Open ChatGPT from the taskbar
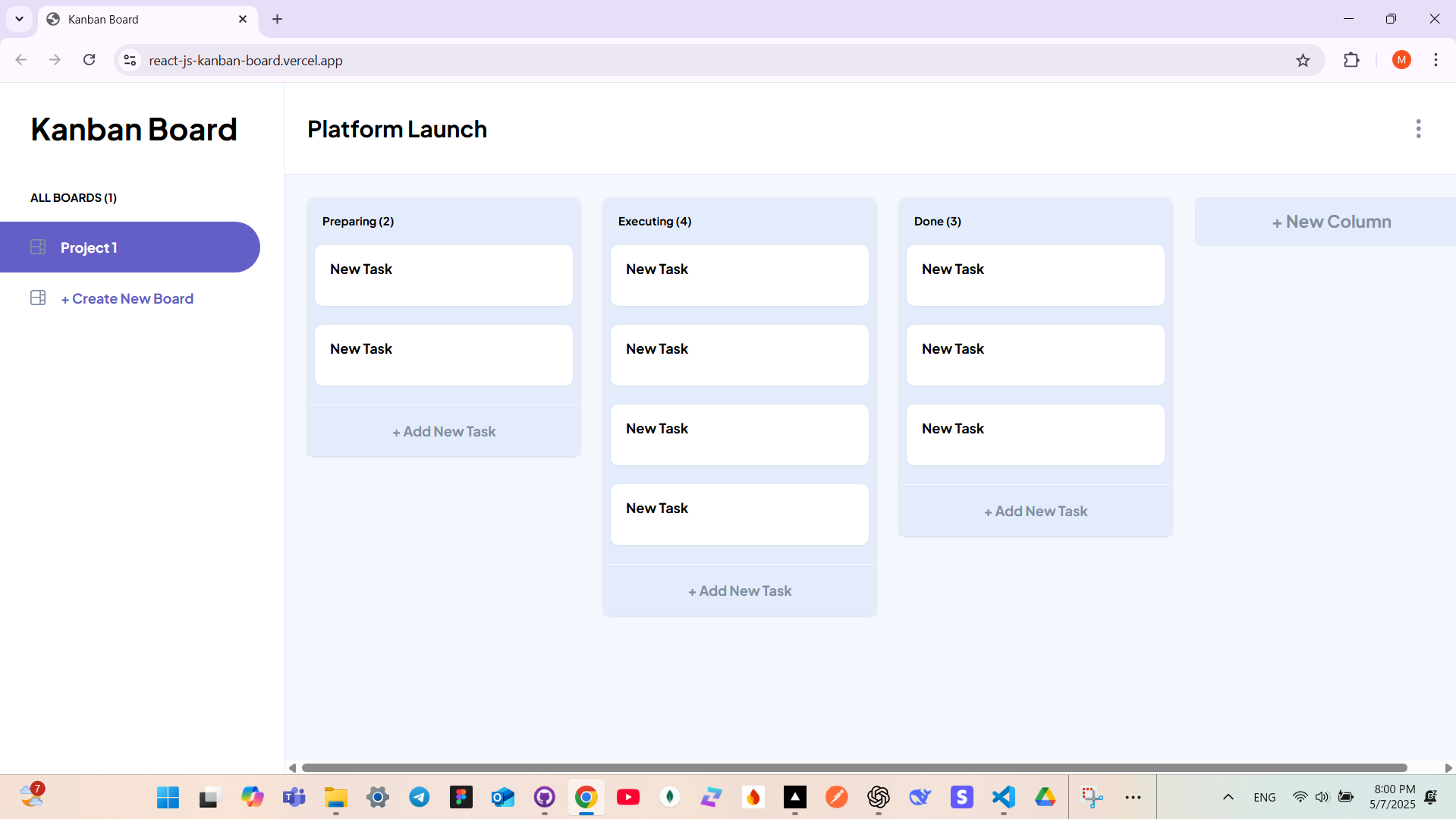Screen dimensions: 1456x819 878,797
